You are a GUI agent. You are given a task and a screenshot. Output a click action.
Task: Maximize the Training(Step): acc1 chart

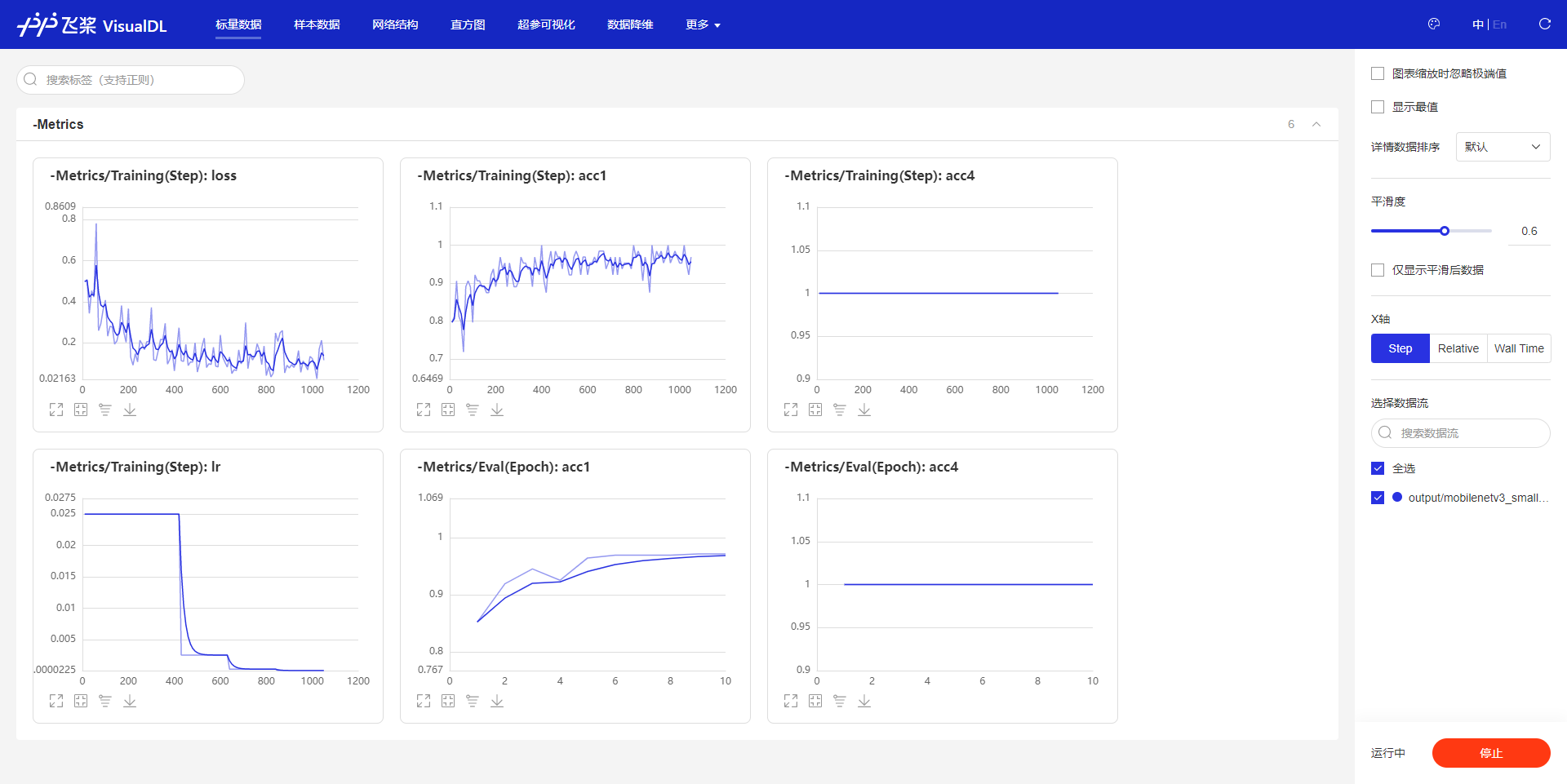click(x=424, y=410)
